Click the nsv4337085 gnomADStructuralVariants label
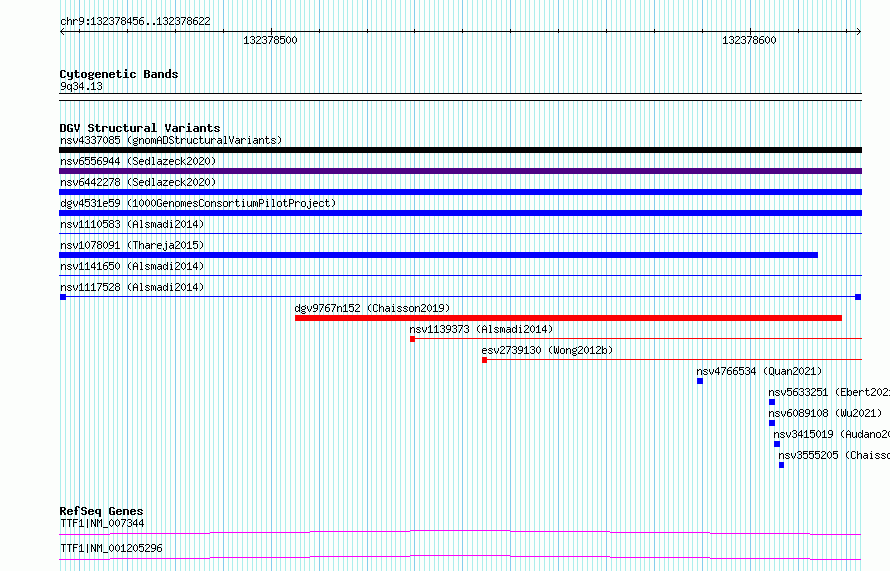The height and width of the screenshot is (571, 890). [171, 140]
